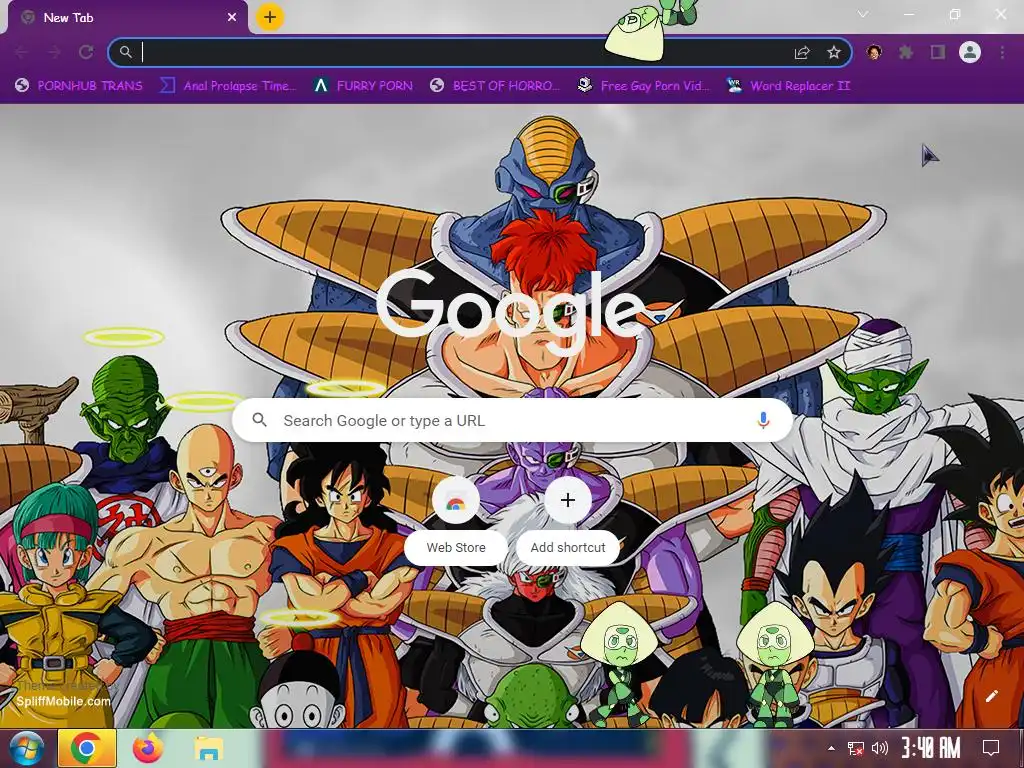The image size is (1024, 768).
Task: Click the Search Google or type a URL box
Action: 513,421
